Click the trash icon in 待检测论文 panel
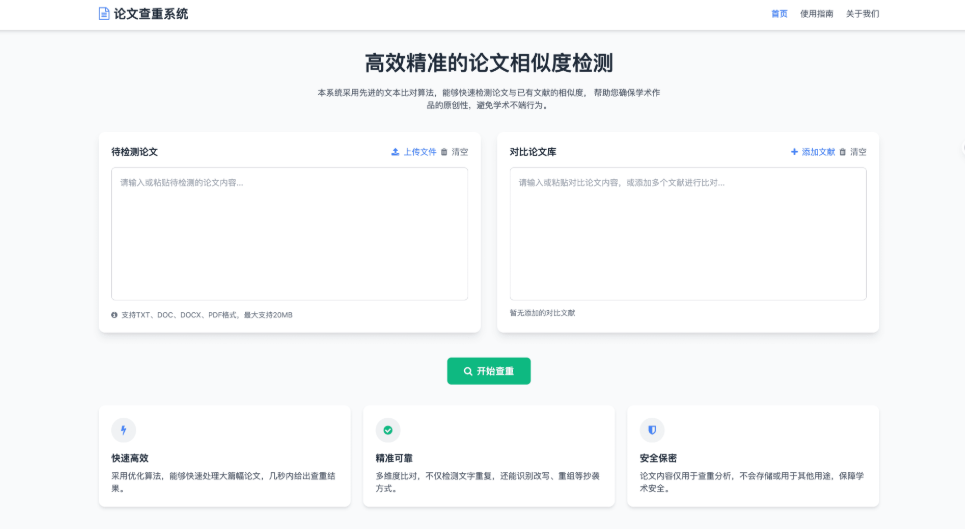965x529 pixels. point(444,152)
